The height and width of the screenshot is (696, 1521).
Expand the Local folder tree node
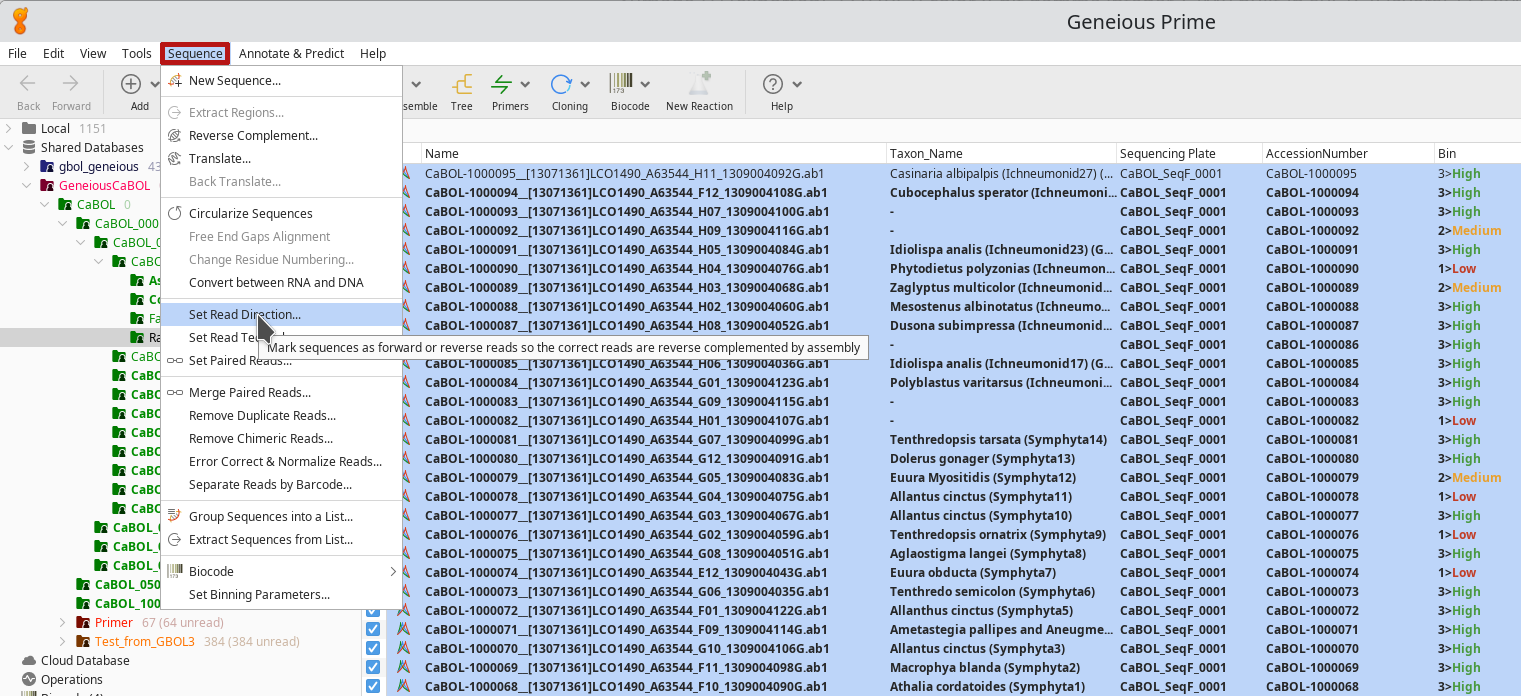point(9,128)
